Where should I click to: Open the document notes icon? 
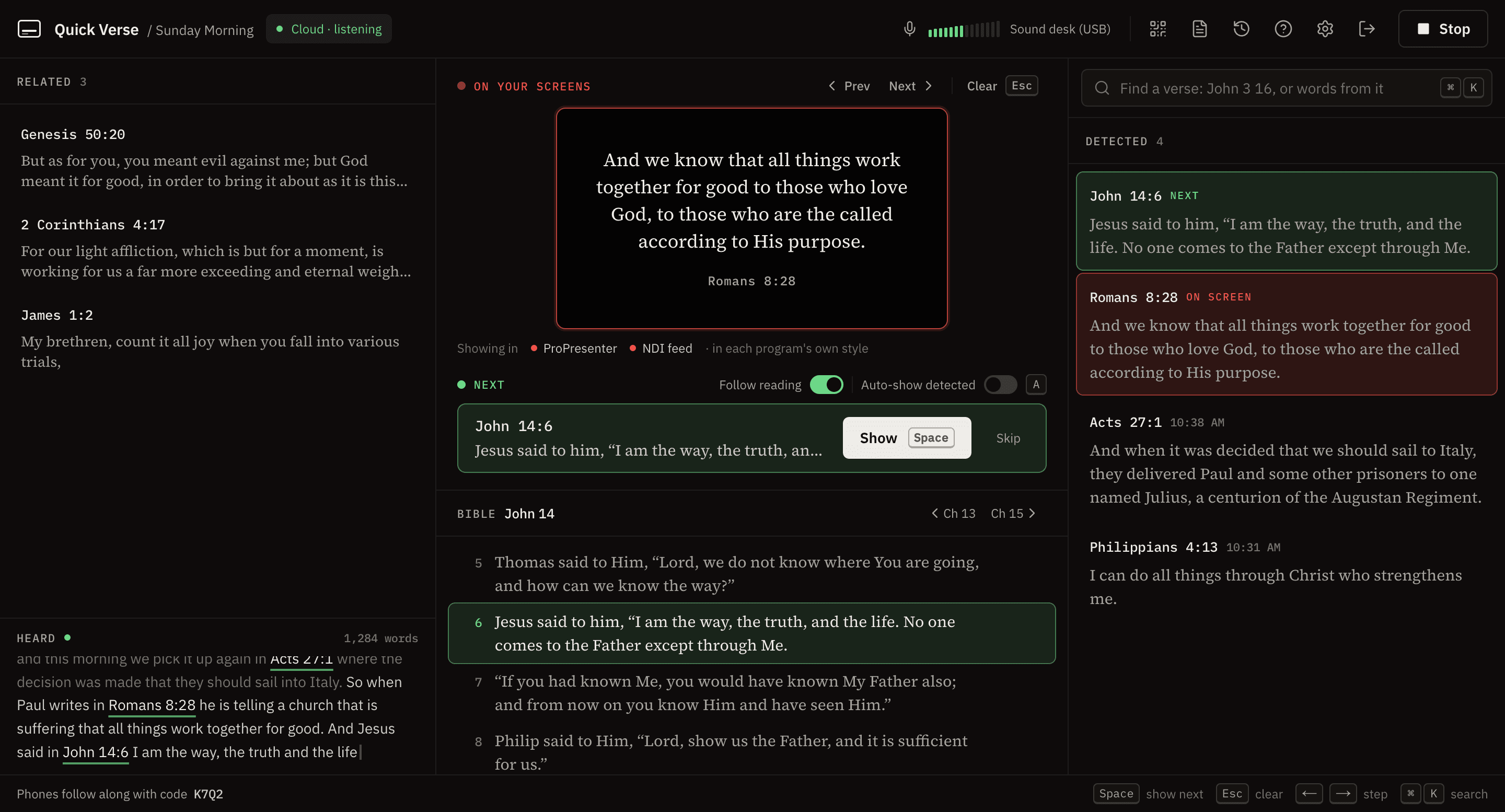click(1199, 29)
